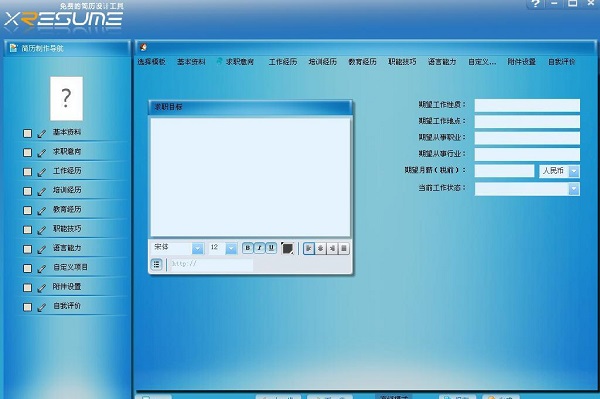
Task: Click the pencil edit icon for 求职意向
Action: point(41,153)
